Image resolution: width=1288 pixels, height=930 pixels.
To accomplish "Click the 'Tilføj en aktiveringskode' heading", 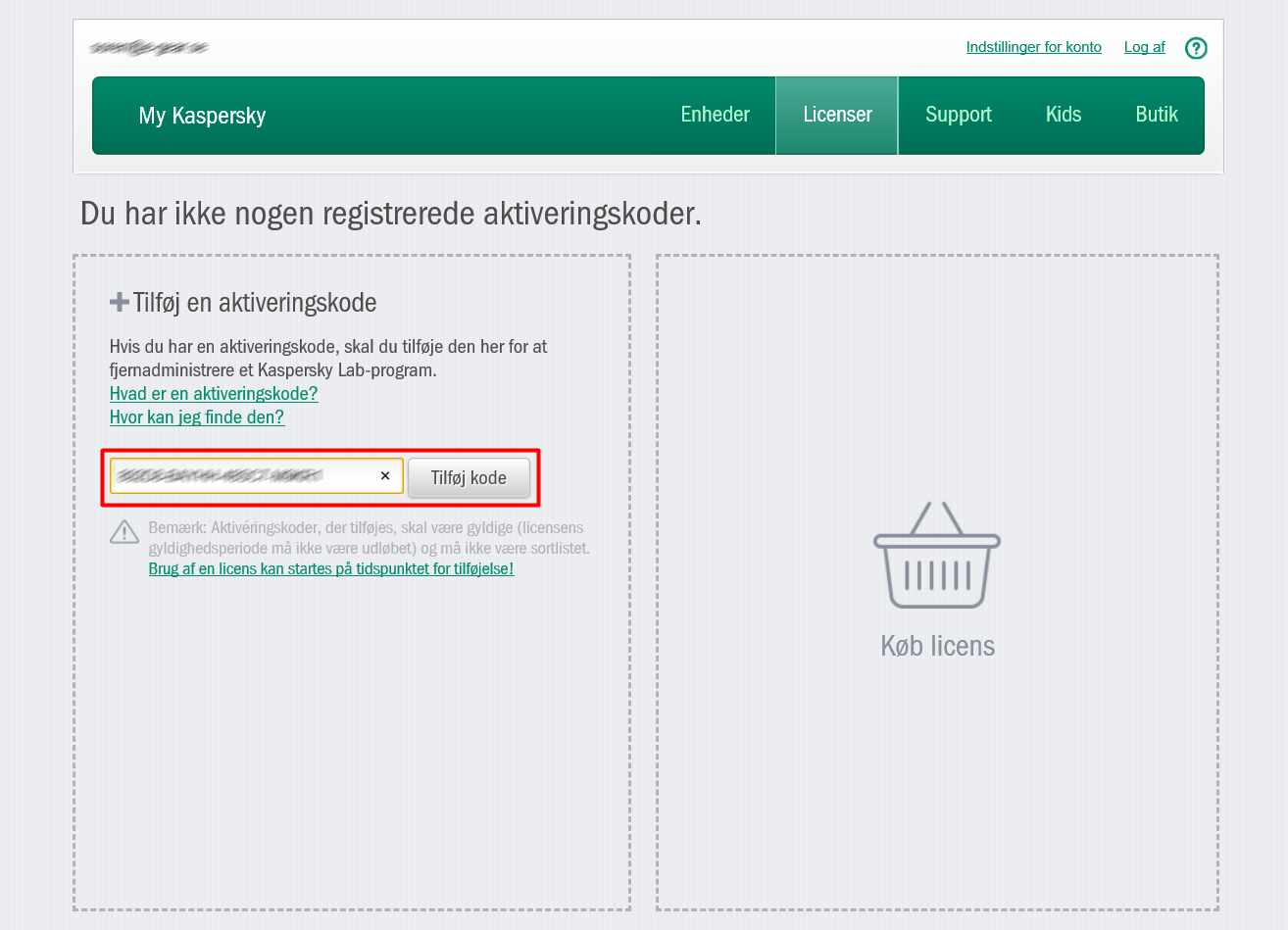I will coord(255,303).
